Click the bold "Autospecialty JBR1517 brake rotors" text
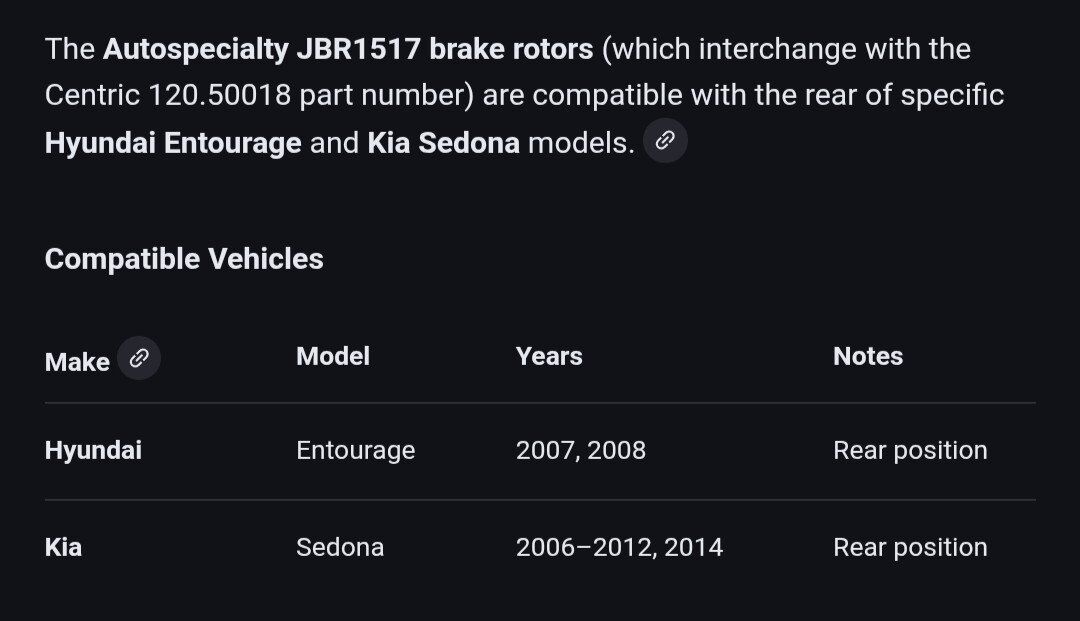Image resolution: width=1080 pixels, height=621 pixels. click(x=348, y=49)
